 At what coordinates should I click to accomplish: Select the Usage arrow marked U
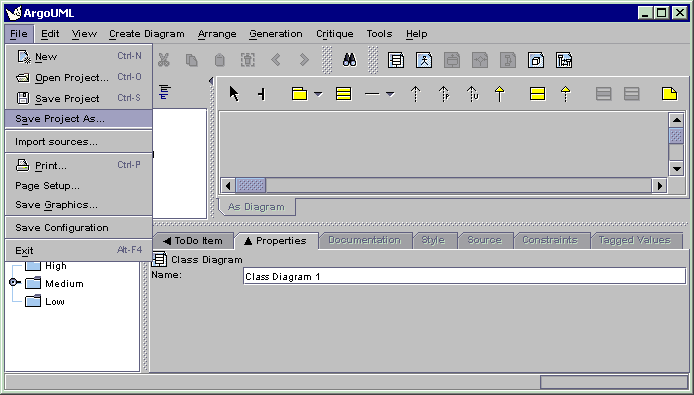[x=473, y=94]
